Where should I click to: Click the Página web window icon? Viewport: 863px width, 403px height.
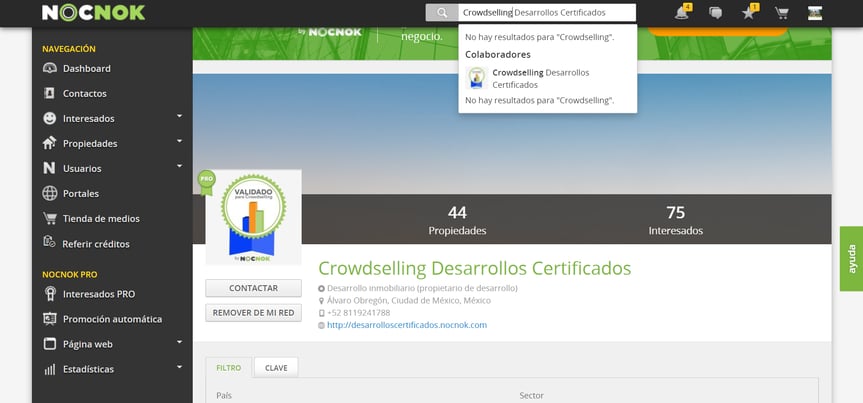[x=50, y=344]
